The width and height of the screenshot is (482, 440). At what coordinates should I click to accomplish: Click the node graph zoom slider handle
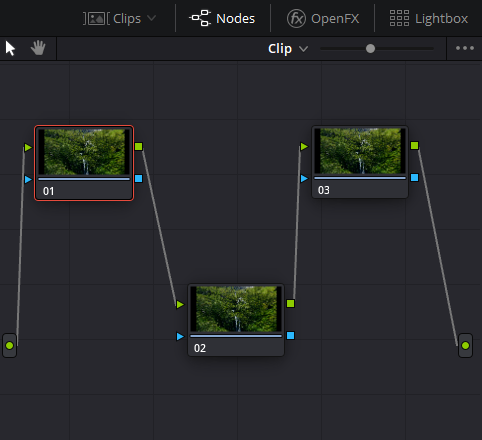pos(370,49)
